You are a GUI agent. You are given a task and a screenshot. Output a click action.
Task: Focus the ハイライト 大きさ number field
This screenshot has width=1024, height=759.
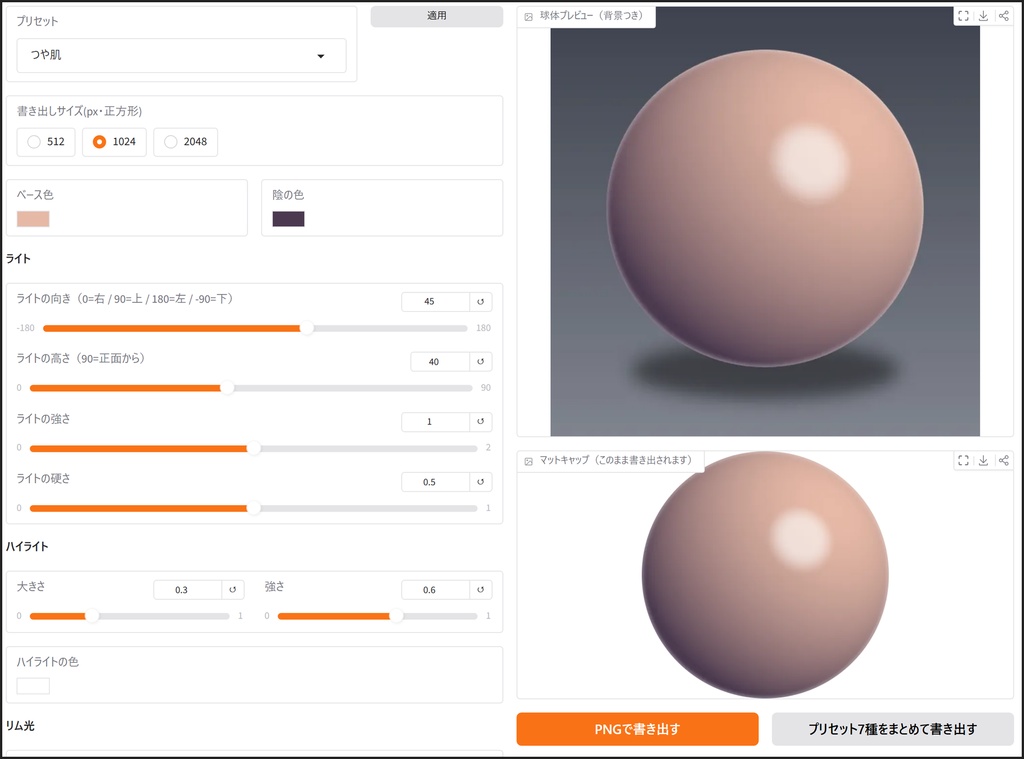[188, 590]
